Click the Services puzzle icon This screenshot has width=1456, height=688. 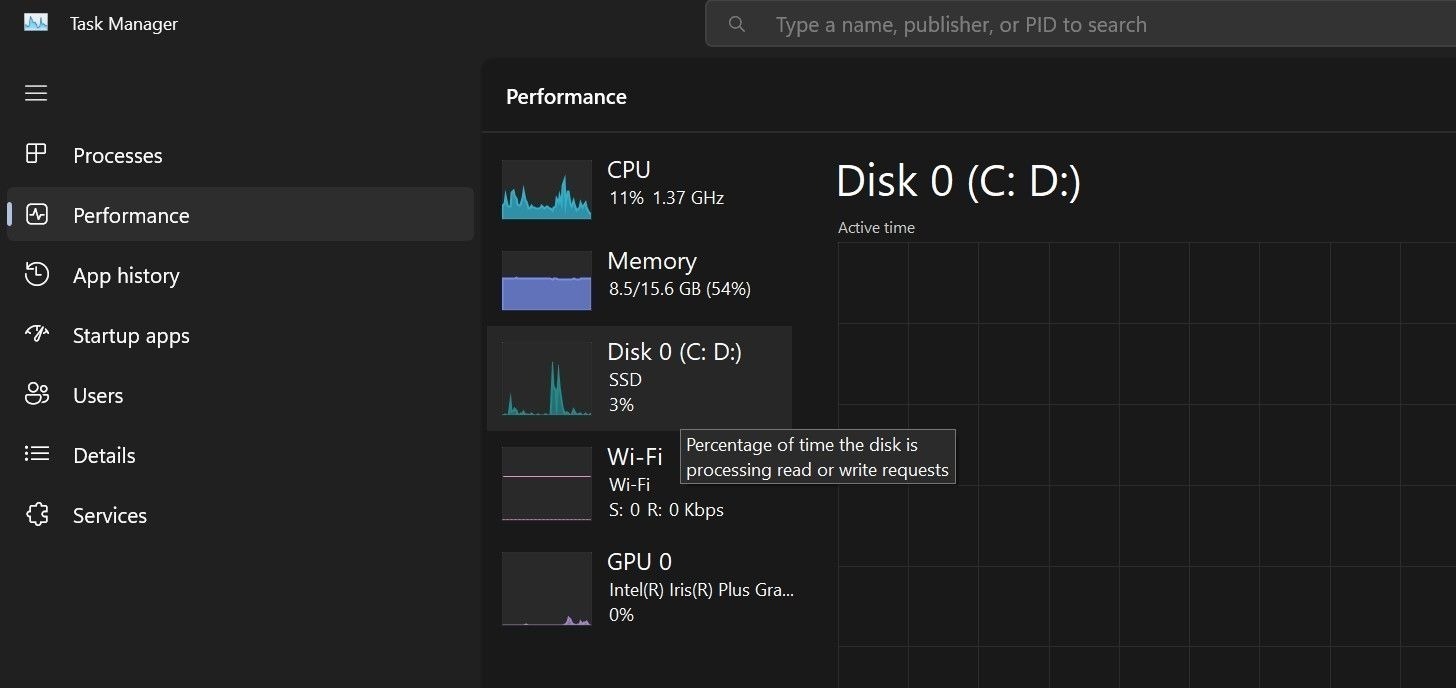click(37, 514)
